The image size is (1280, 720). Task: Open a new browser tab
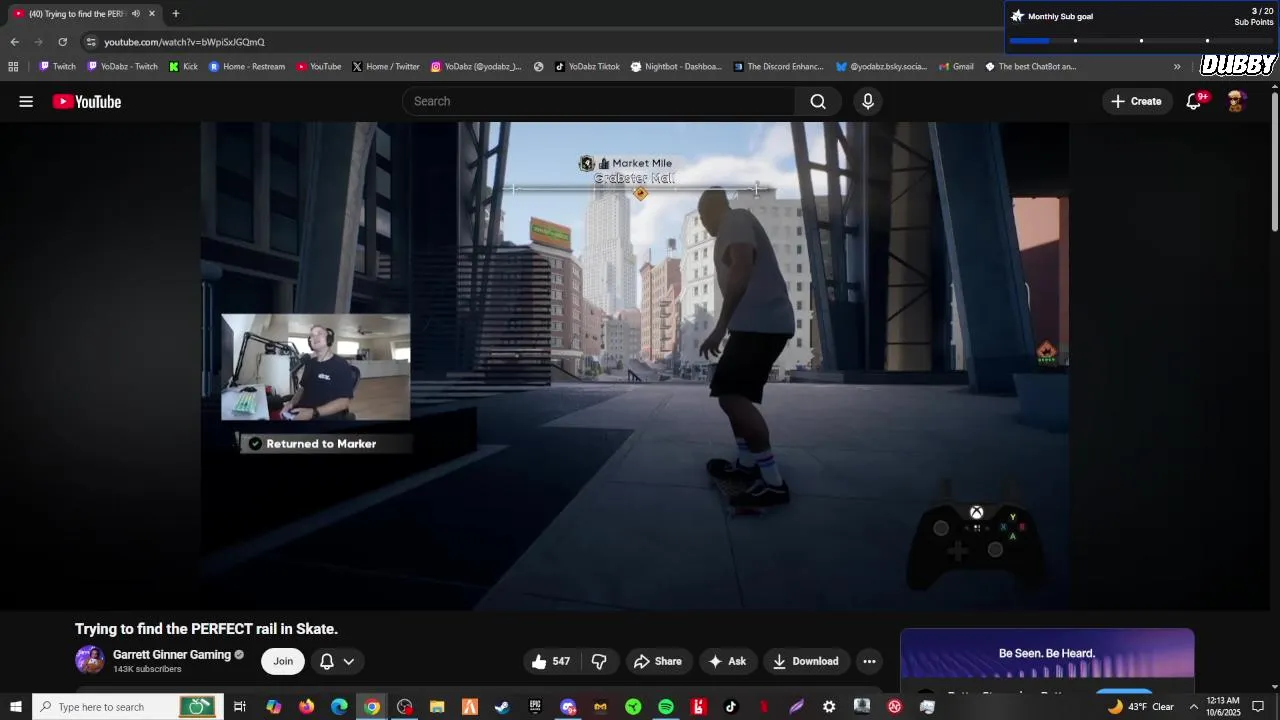tap(176, 14)
